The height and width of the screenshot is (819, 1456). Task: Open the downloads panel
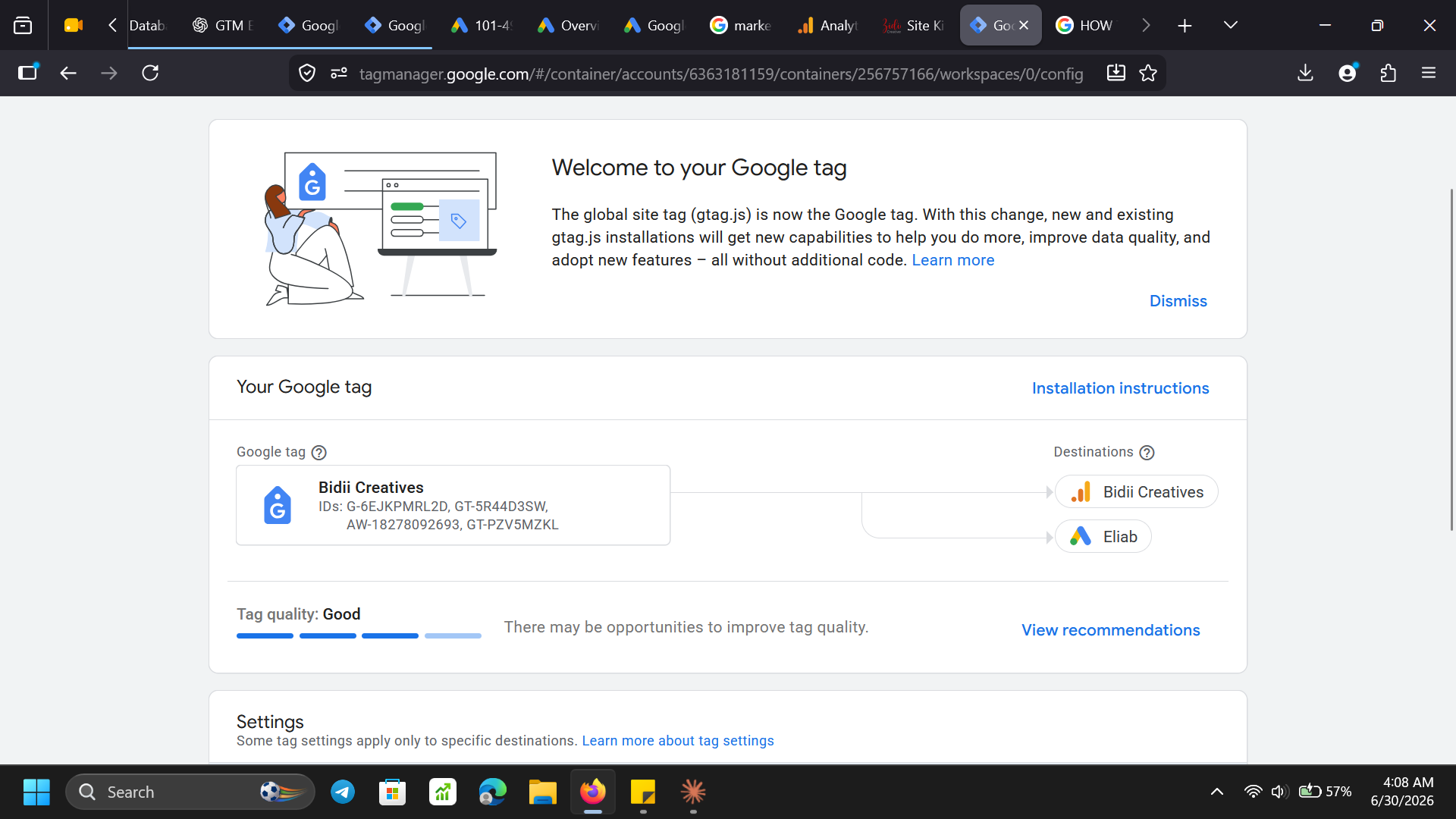pyautogui.click(x=1305, y=73)
